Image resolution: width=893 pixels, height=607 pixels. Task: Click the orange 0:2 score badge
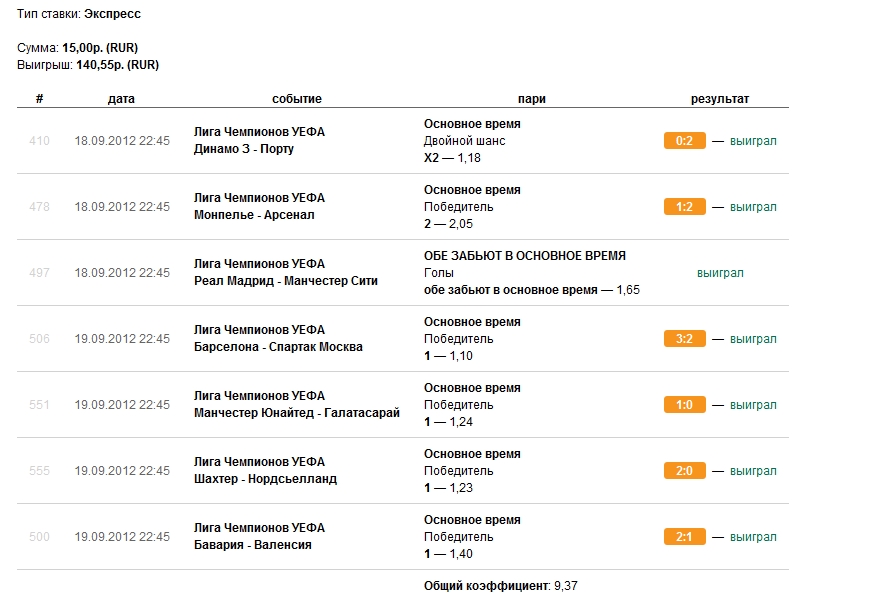[684, 141]
